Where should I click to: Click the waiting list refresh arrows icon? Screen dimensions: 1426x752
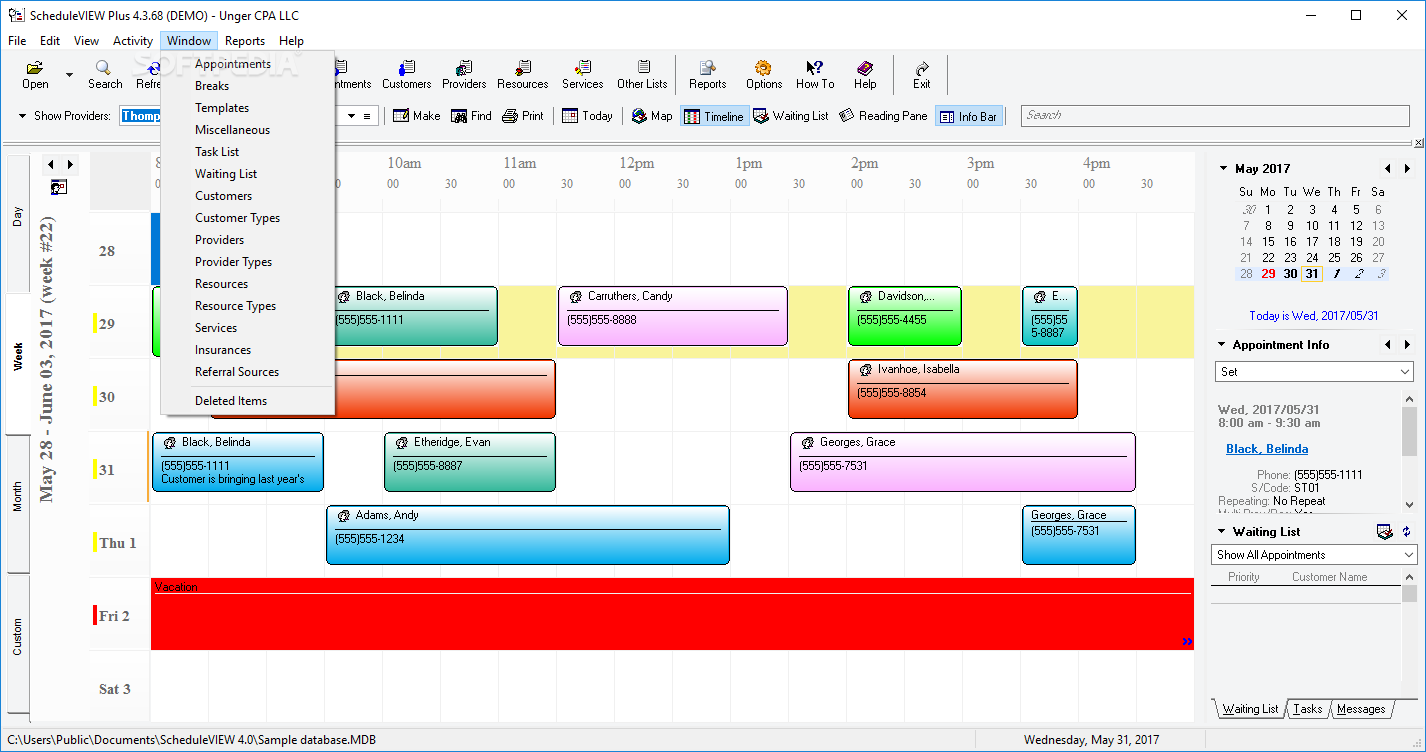coord(1406,532)
